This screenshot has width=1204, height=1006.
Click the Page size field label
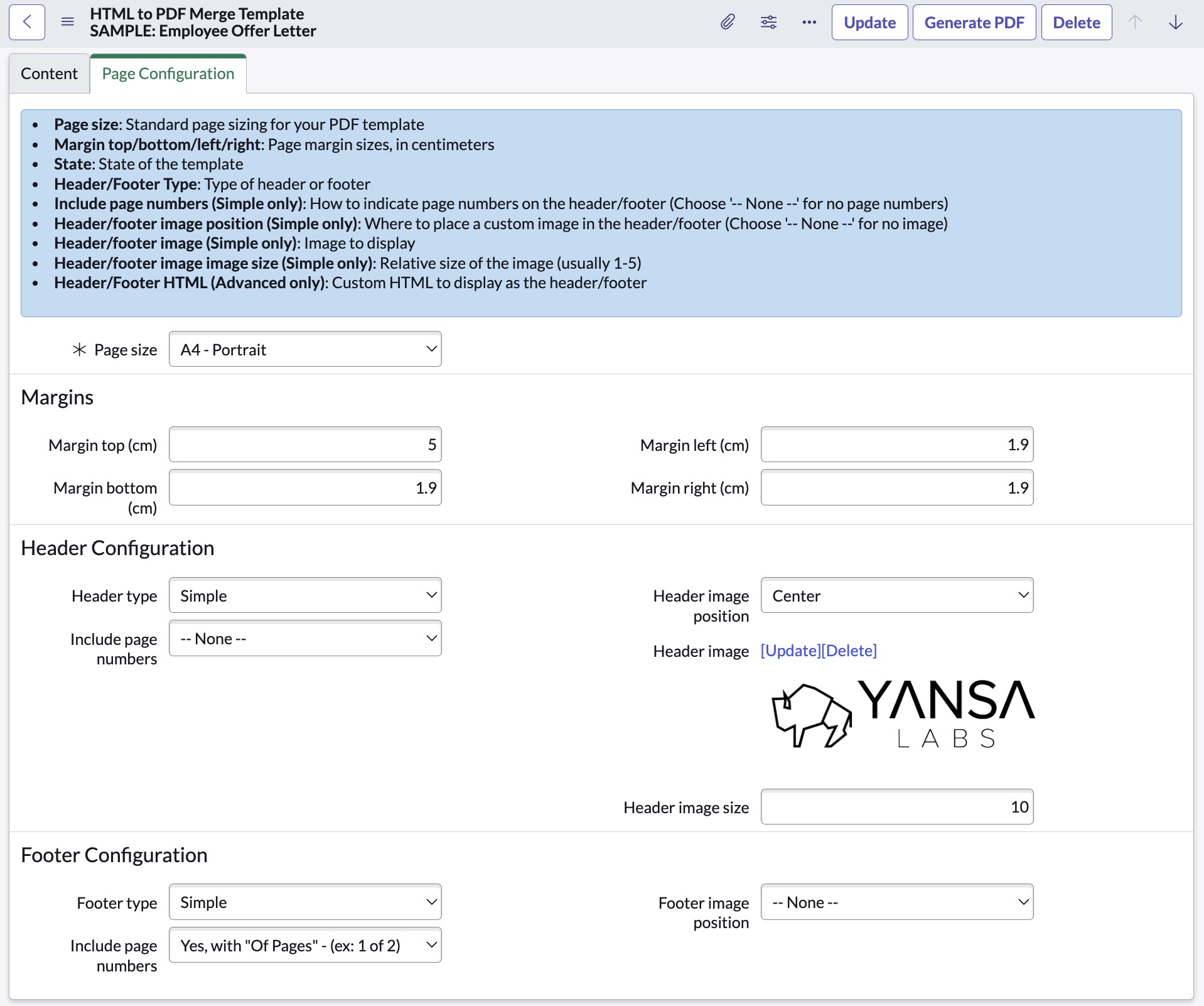[126, 350]
